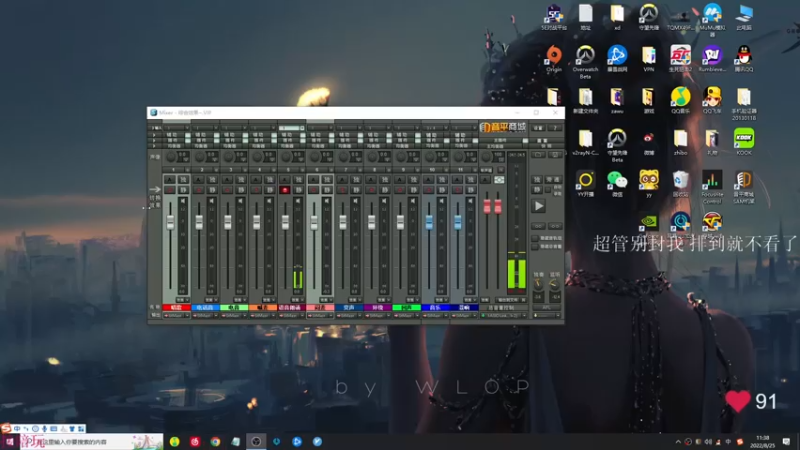Click the monitor icon next to the folder button
Screen dimensions: 800x450
pos(555,155)
